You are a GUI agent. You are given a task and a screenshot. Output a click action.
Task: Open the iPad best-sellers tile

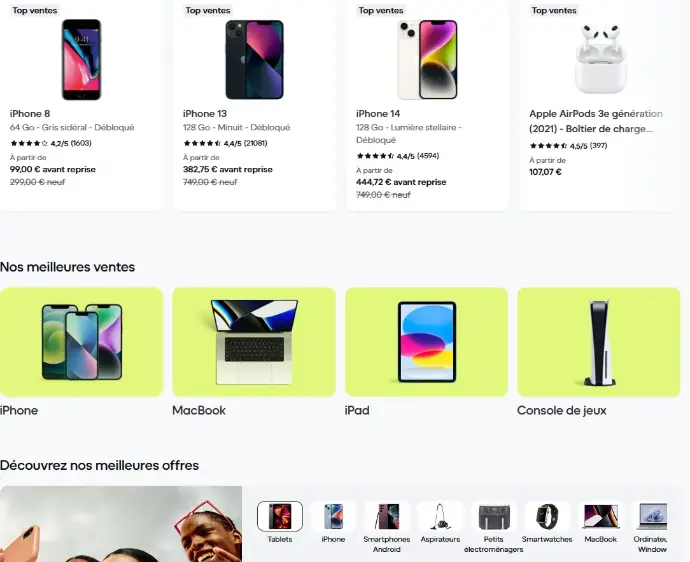coord(426,342)
